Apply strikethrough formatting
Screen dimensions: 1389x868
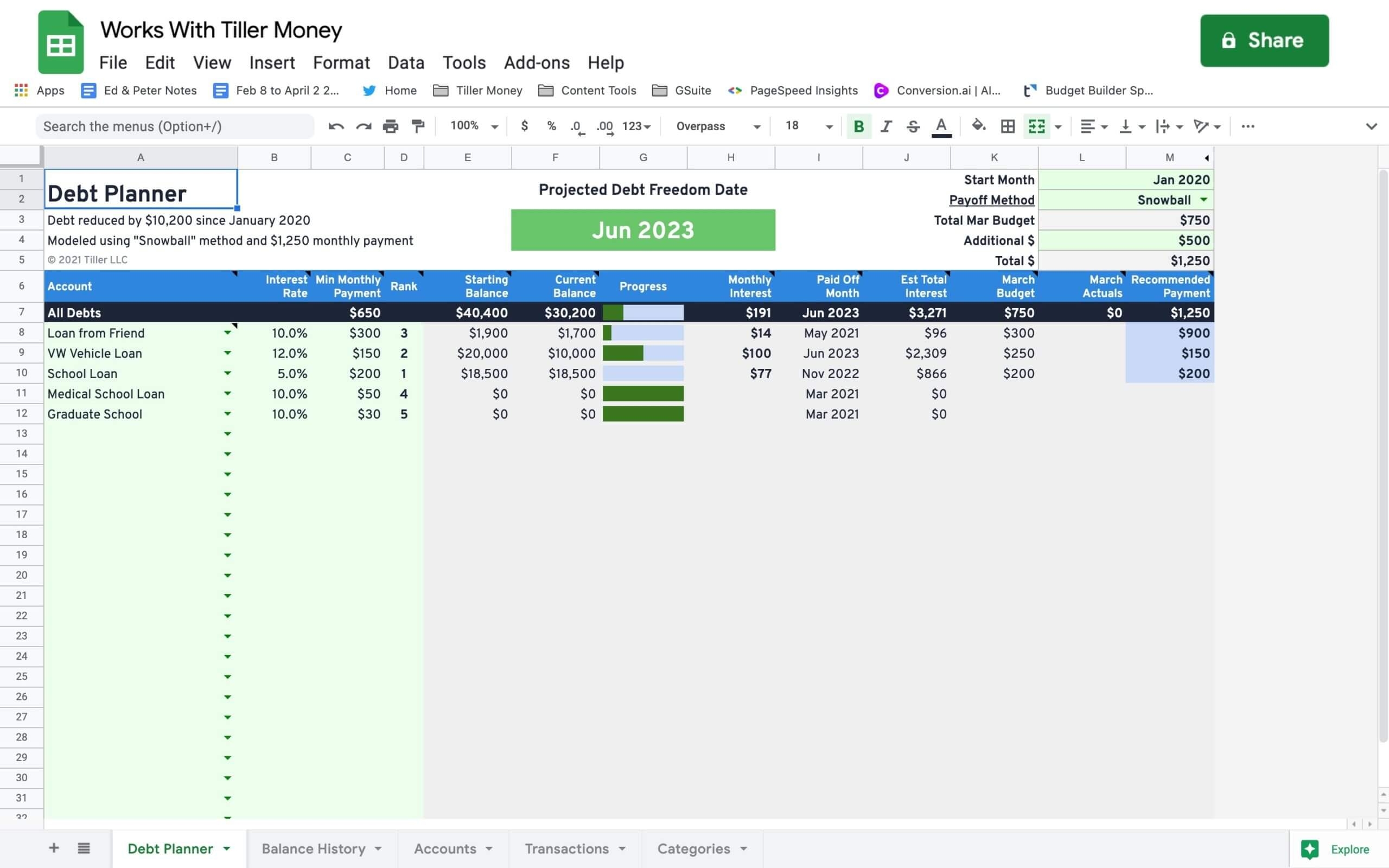pyautogui.click(x=913, y=126)
